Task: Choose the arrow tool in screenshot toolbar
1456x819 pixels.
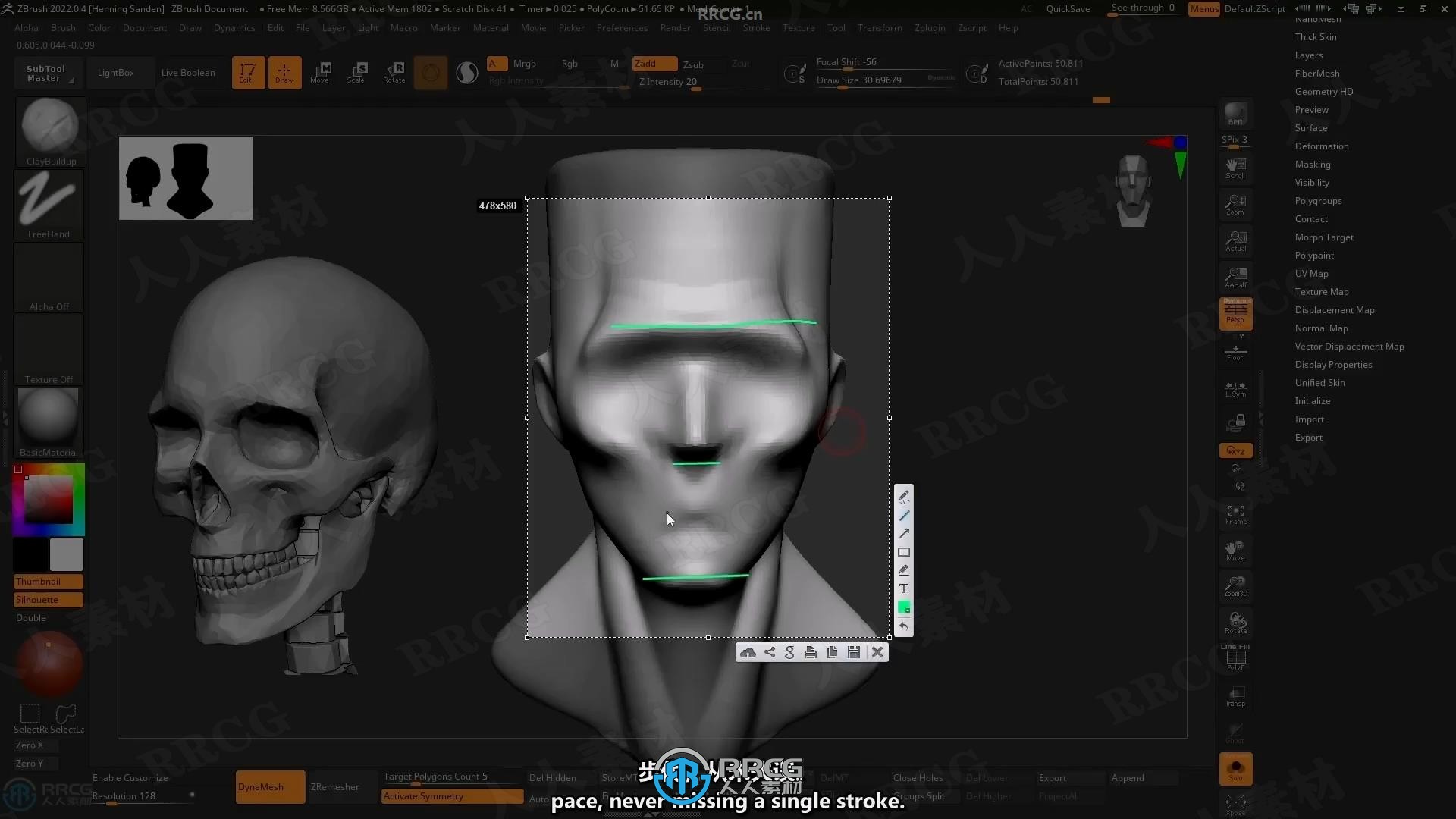Action: tap(904, 534)
